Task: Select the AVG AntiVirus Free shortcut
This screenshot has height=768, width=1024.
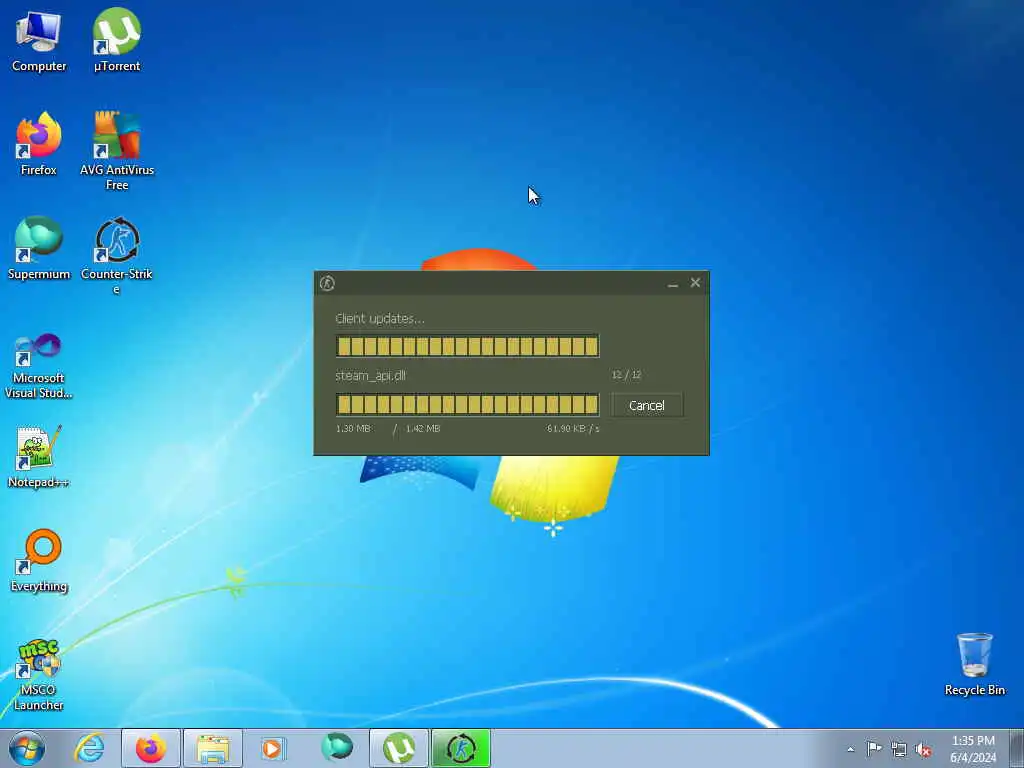Action: pyautogui.click(x=117, y=151)
